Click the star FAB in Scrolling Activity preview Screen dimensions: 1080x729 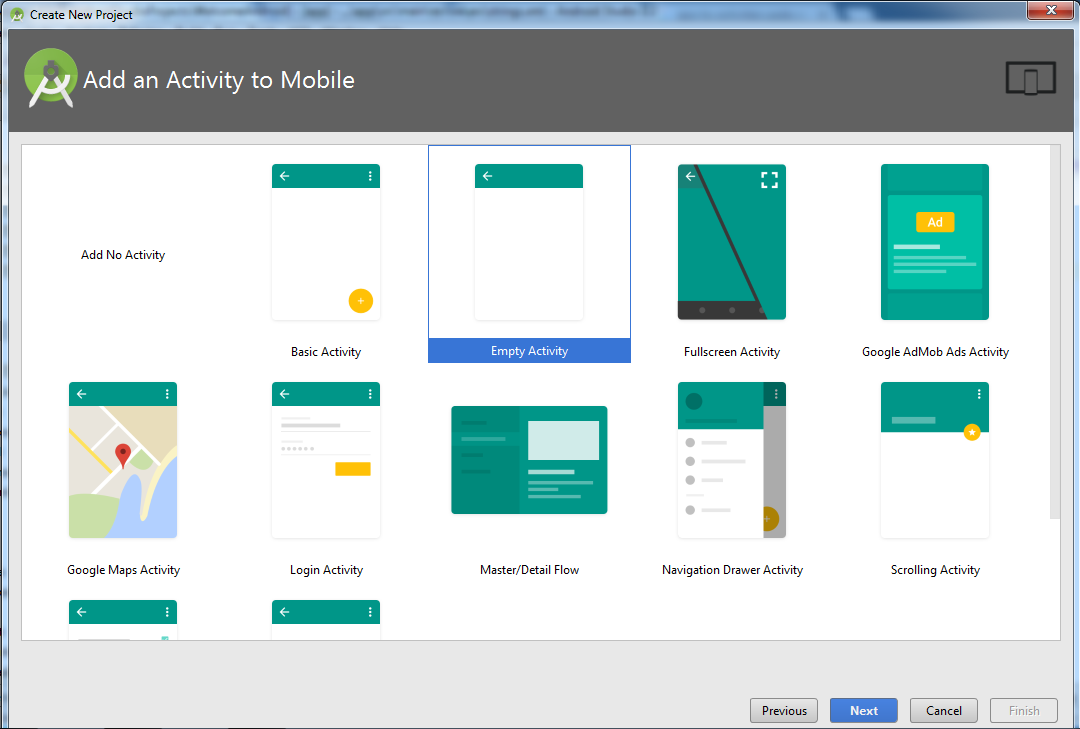click(x=972, y=433)
